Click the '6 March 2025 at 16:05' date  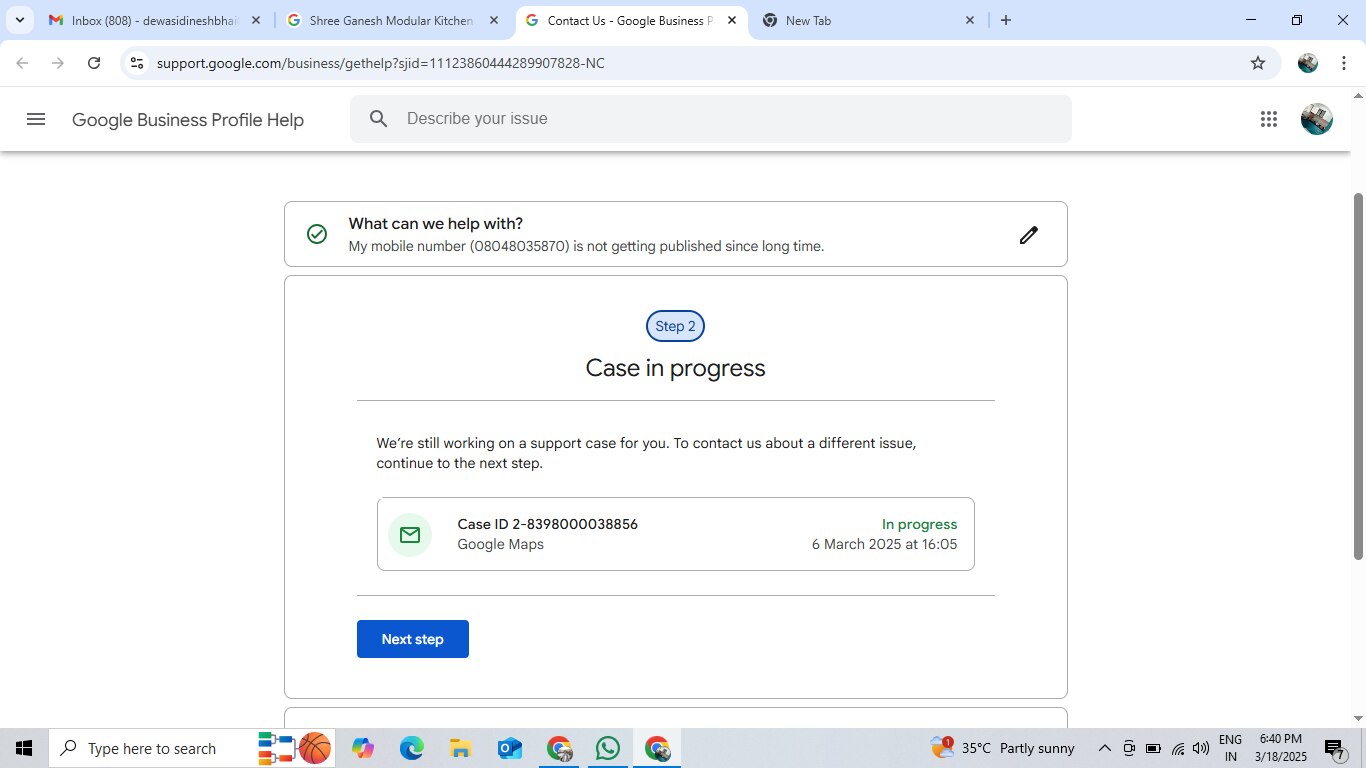point(884,545)
